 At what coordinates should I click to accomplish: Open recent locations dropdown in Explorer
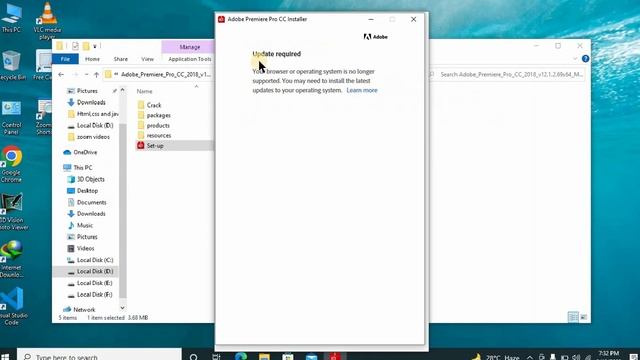point(86,75)
